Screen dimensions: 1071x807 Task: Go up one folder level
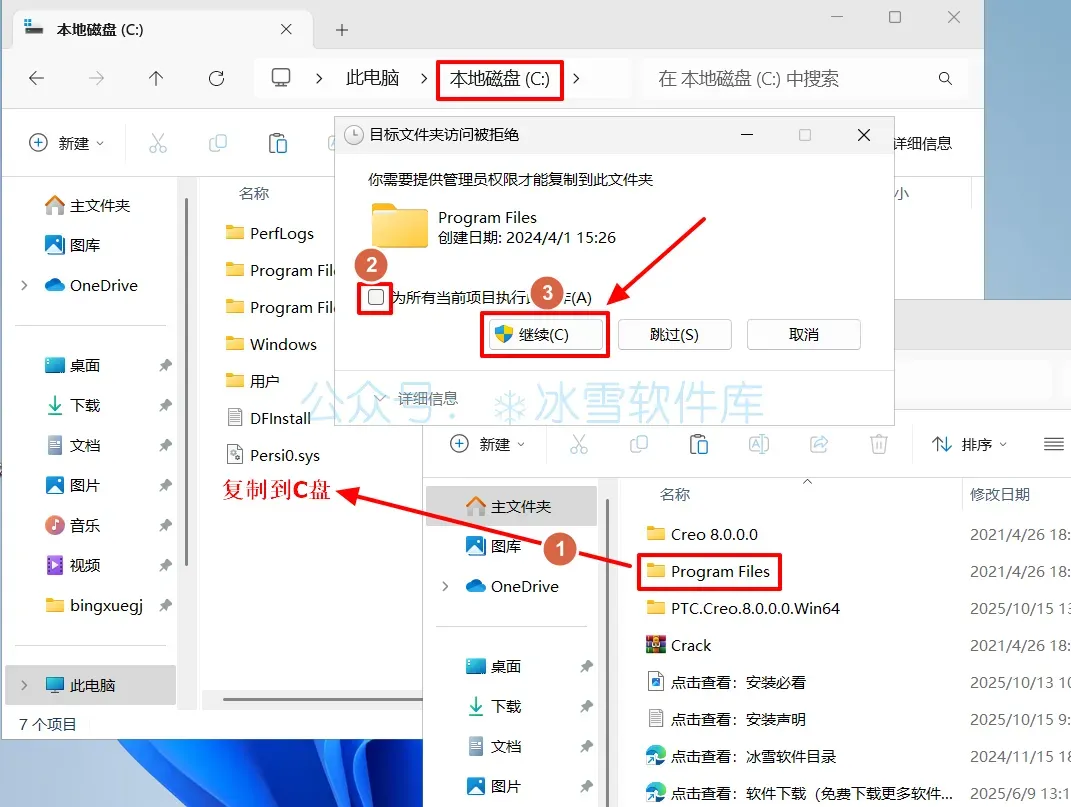coord(156,79)
